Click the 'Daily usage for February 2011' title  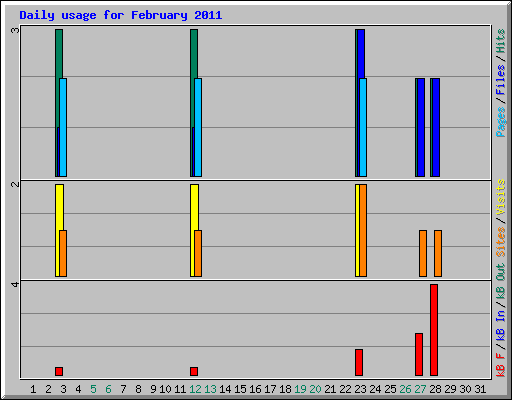click(121, 15)
